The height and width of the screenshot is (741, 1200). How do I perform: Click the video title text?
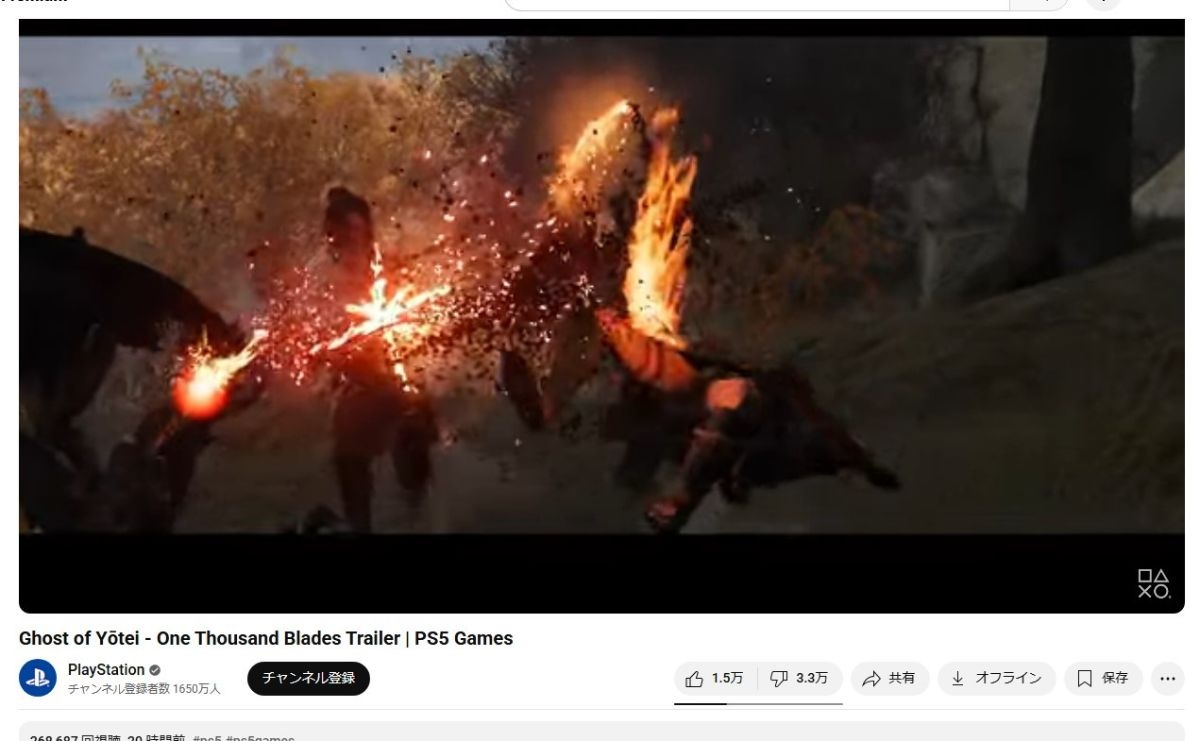point(266,638)
